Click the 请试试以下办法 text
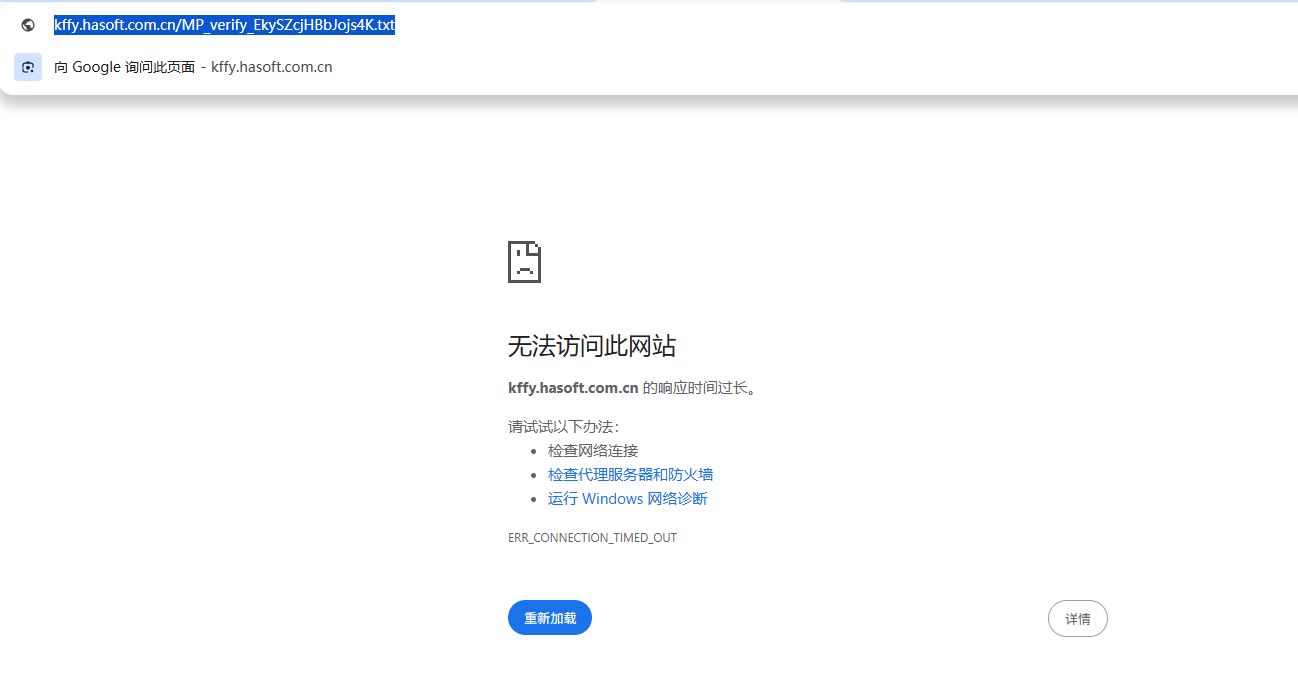1298x698 pixels. pos(564,427)
